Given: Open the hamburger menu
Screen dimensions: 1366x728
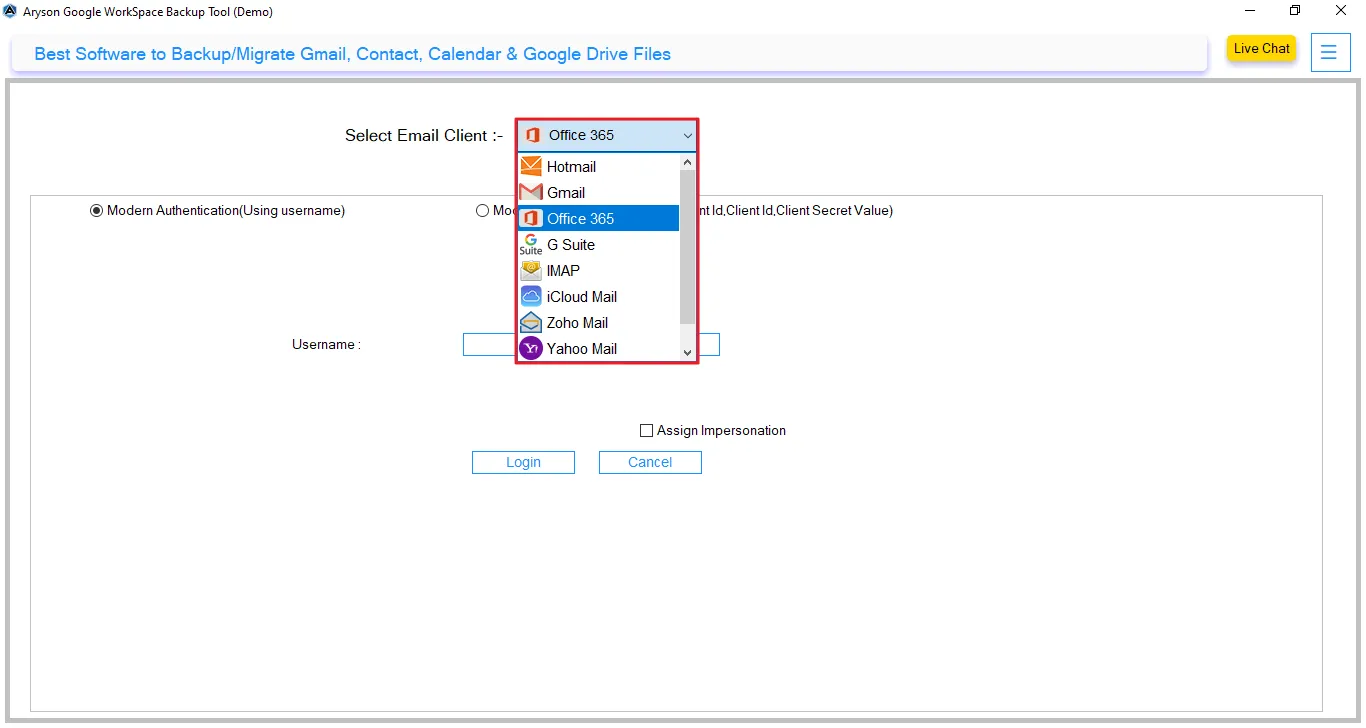Looking at the screenshot, I should click(x=1330, y=52).
